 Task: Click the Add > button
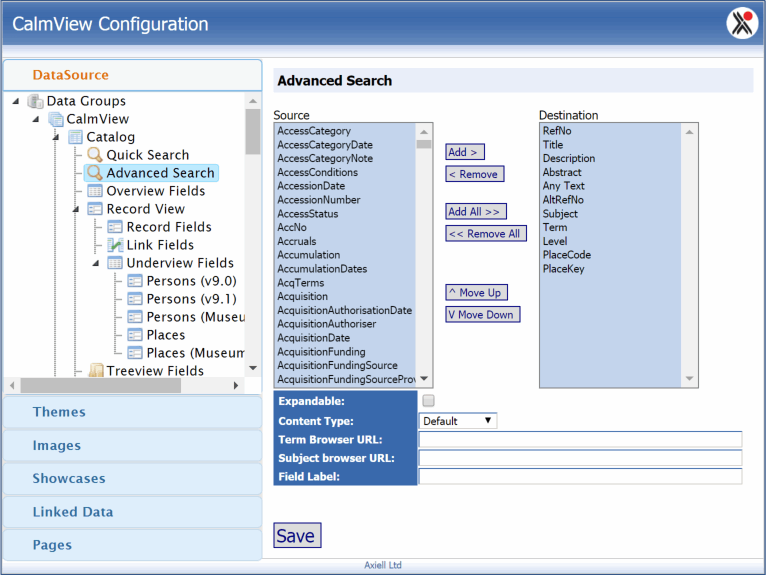coord(465,152)
